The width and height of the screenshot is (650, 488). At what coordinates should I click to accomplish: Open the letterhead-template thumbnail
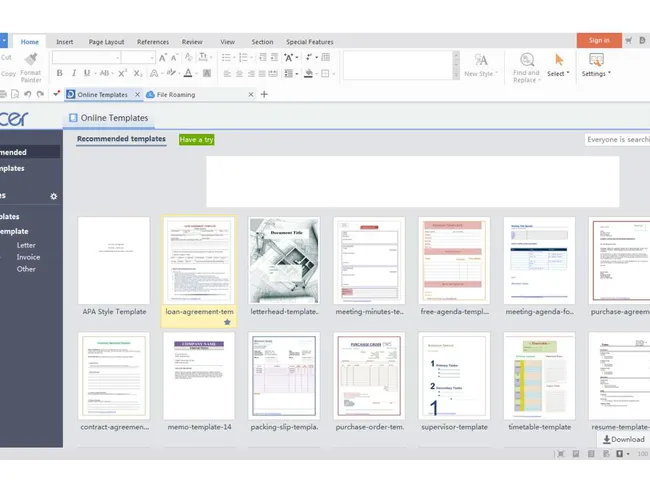point(284,260)
